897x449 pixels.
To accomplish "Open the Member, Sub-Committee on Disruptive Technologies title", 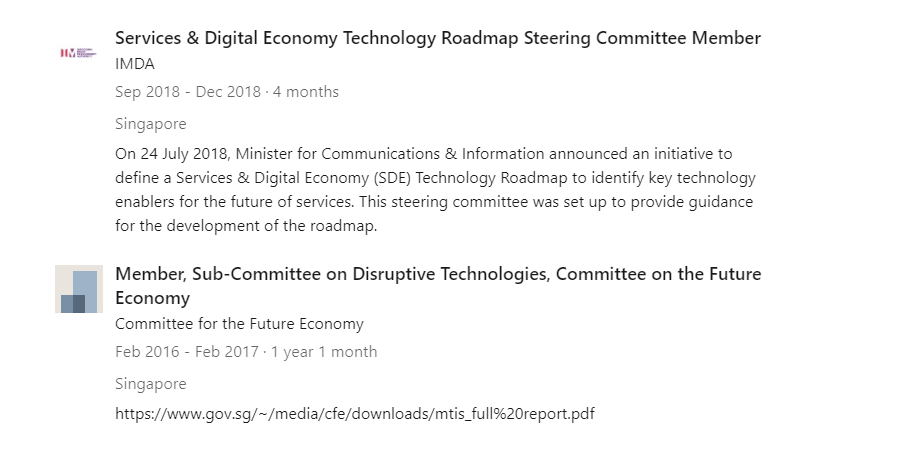I will [x=438, y=285].
